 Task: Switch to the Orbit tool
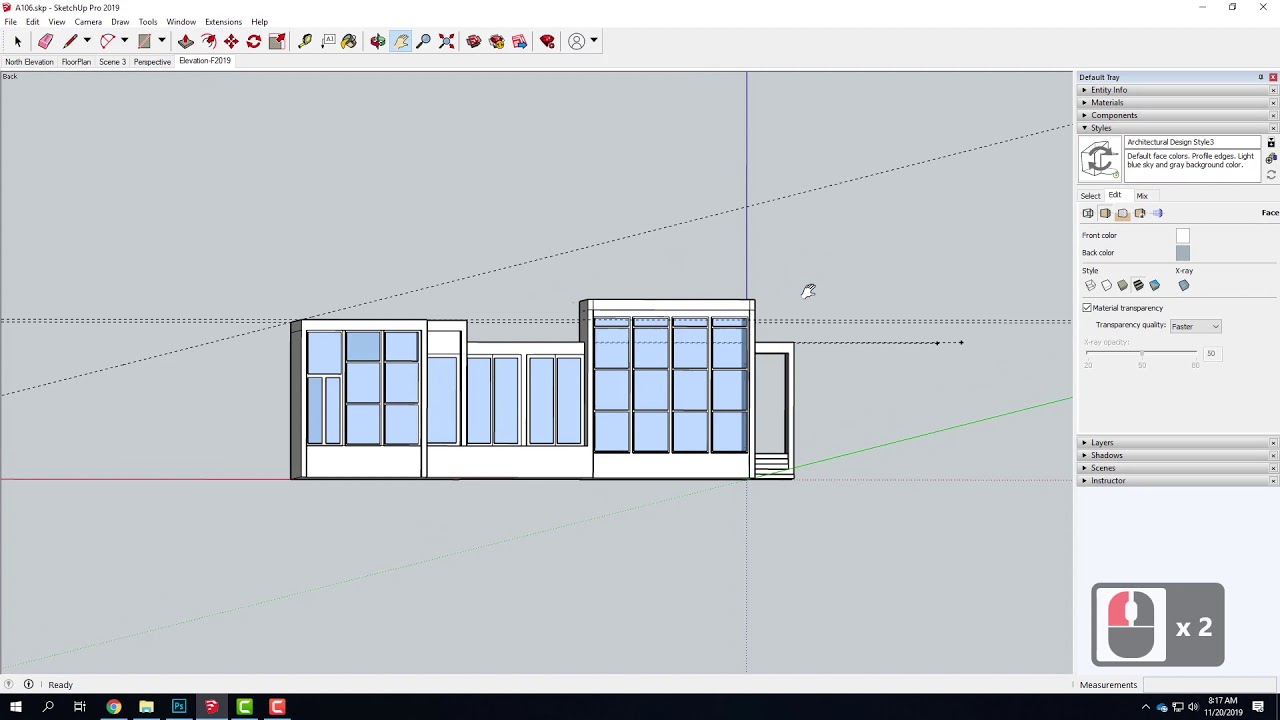point(376,41)
